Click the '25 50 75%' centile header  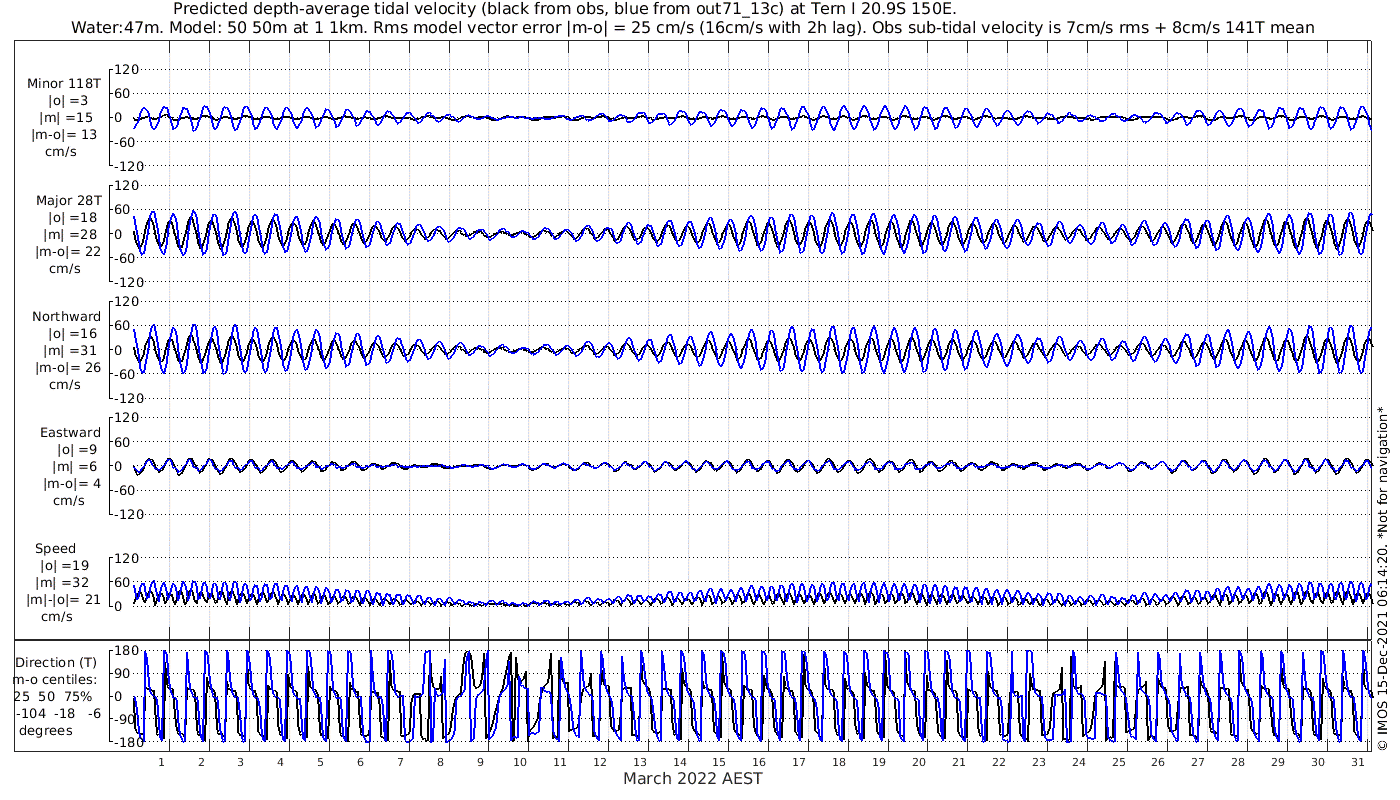[52, 696]
